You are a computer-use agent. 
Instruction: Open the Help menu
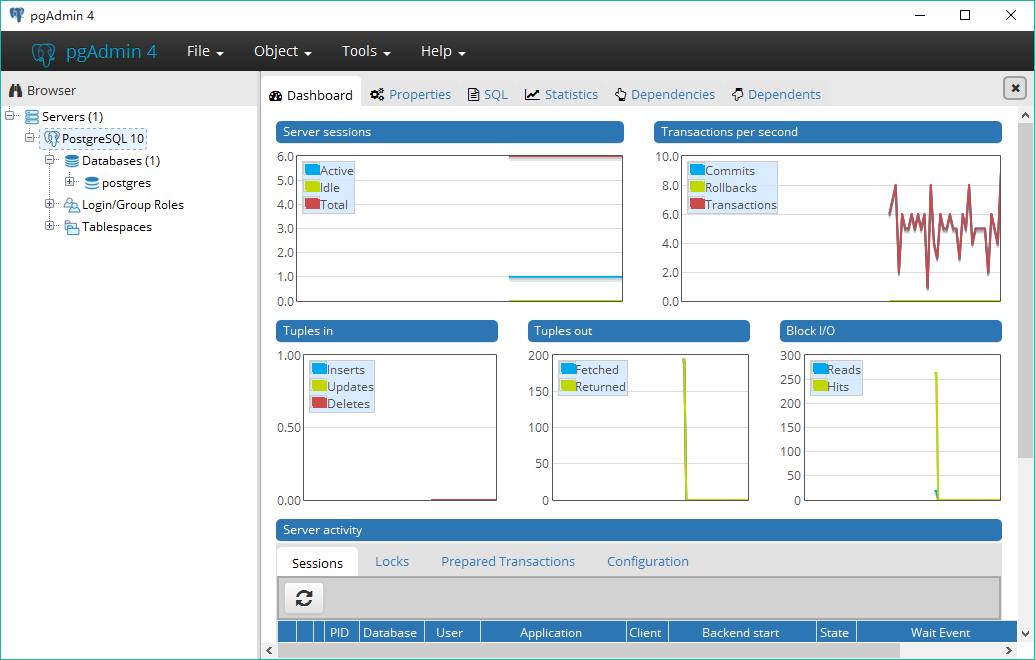point(444,51)
